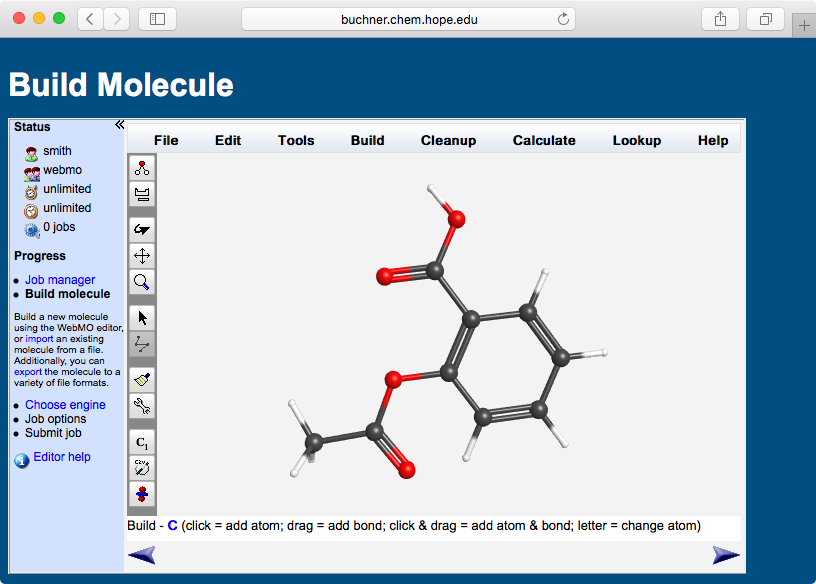
Task: Open the periodic table element tool
Action: click(x=141, y=194)
